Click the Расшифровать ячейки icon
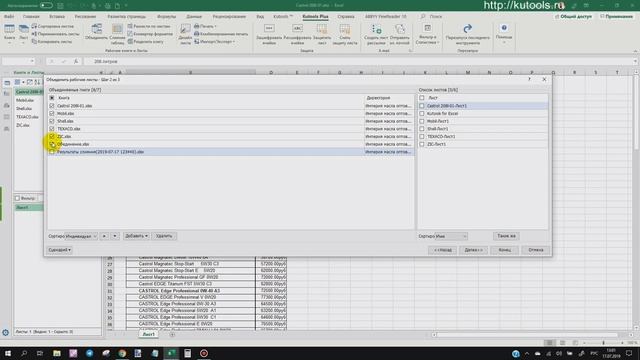The width and height of the screenshot is (640, 360). click(297, 34)
